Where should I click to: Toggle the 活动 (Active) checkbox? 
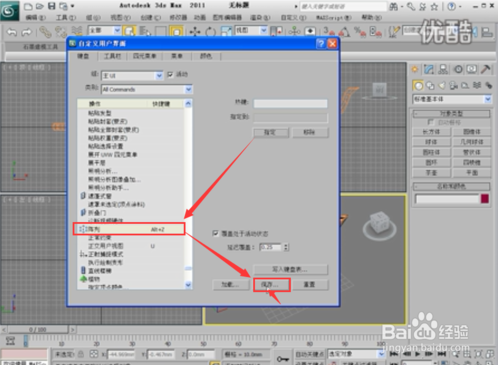click(x=170, y=74)
